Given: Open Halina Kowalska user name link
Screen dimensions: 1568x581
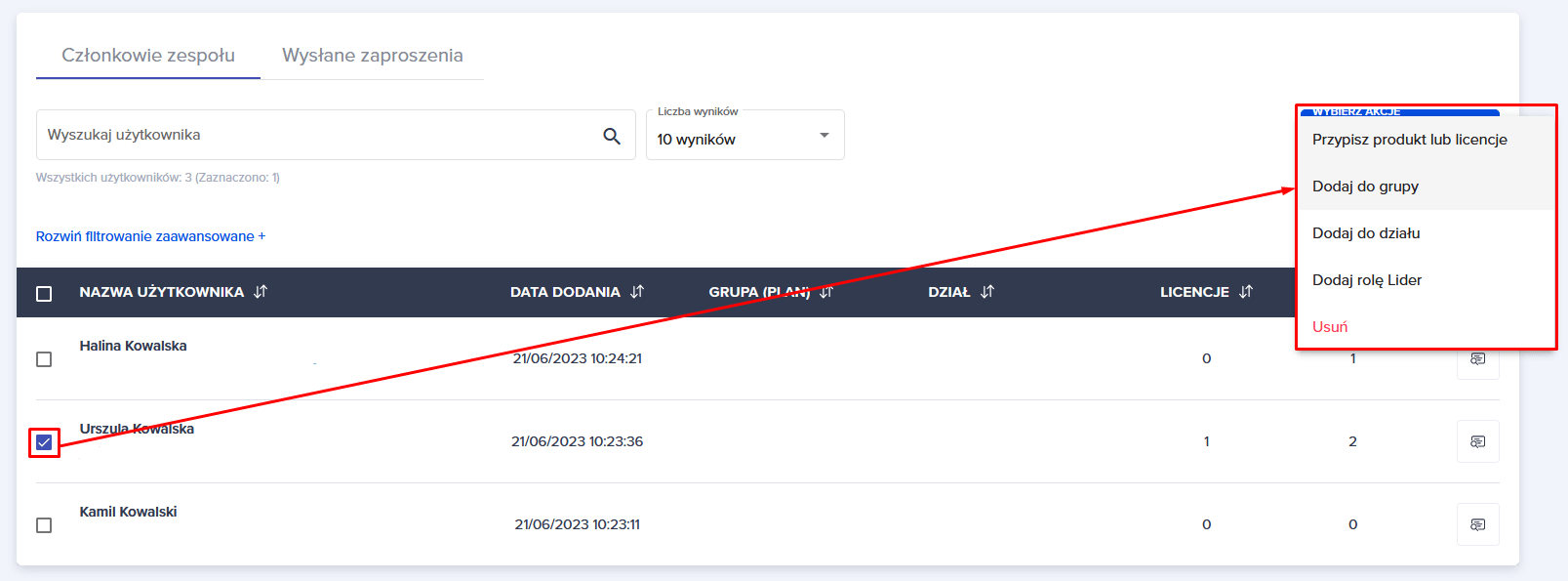Looking at the screenshot, I should (133, 346).
